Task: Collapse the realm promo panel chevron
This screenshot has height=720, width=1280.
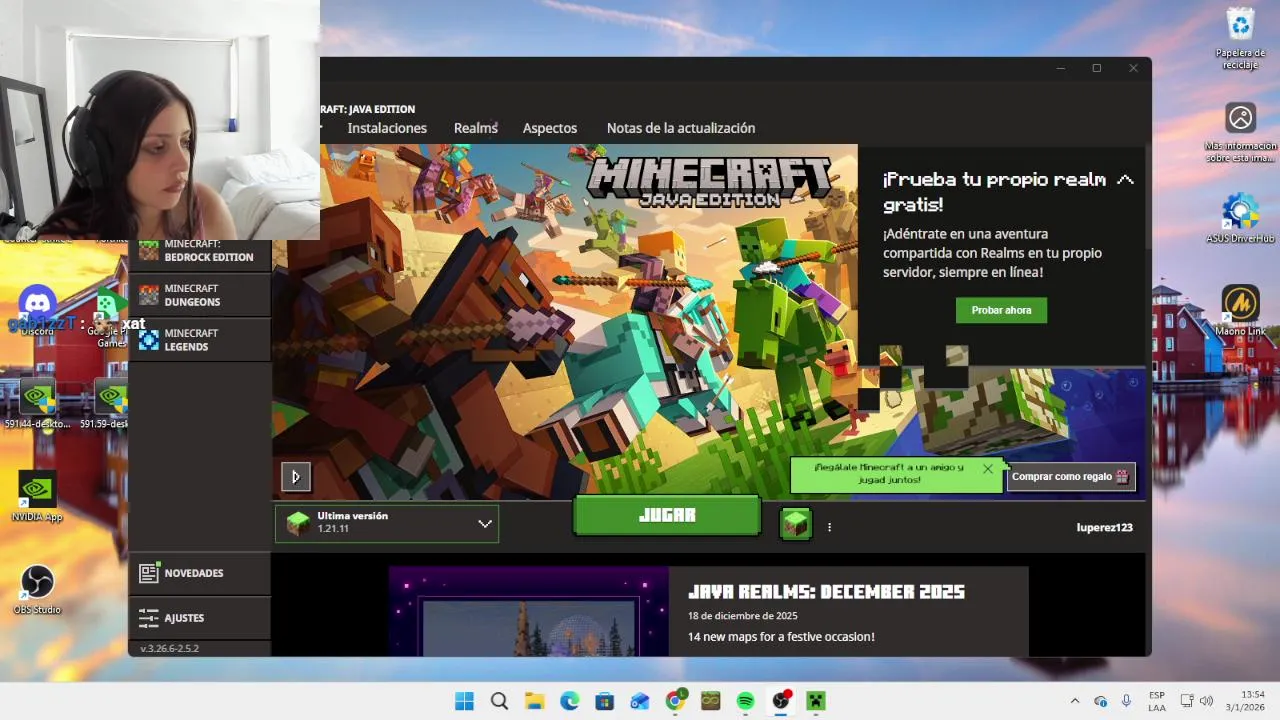Action: (1125, 180)
